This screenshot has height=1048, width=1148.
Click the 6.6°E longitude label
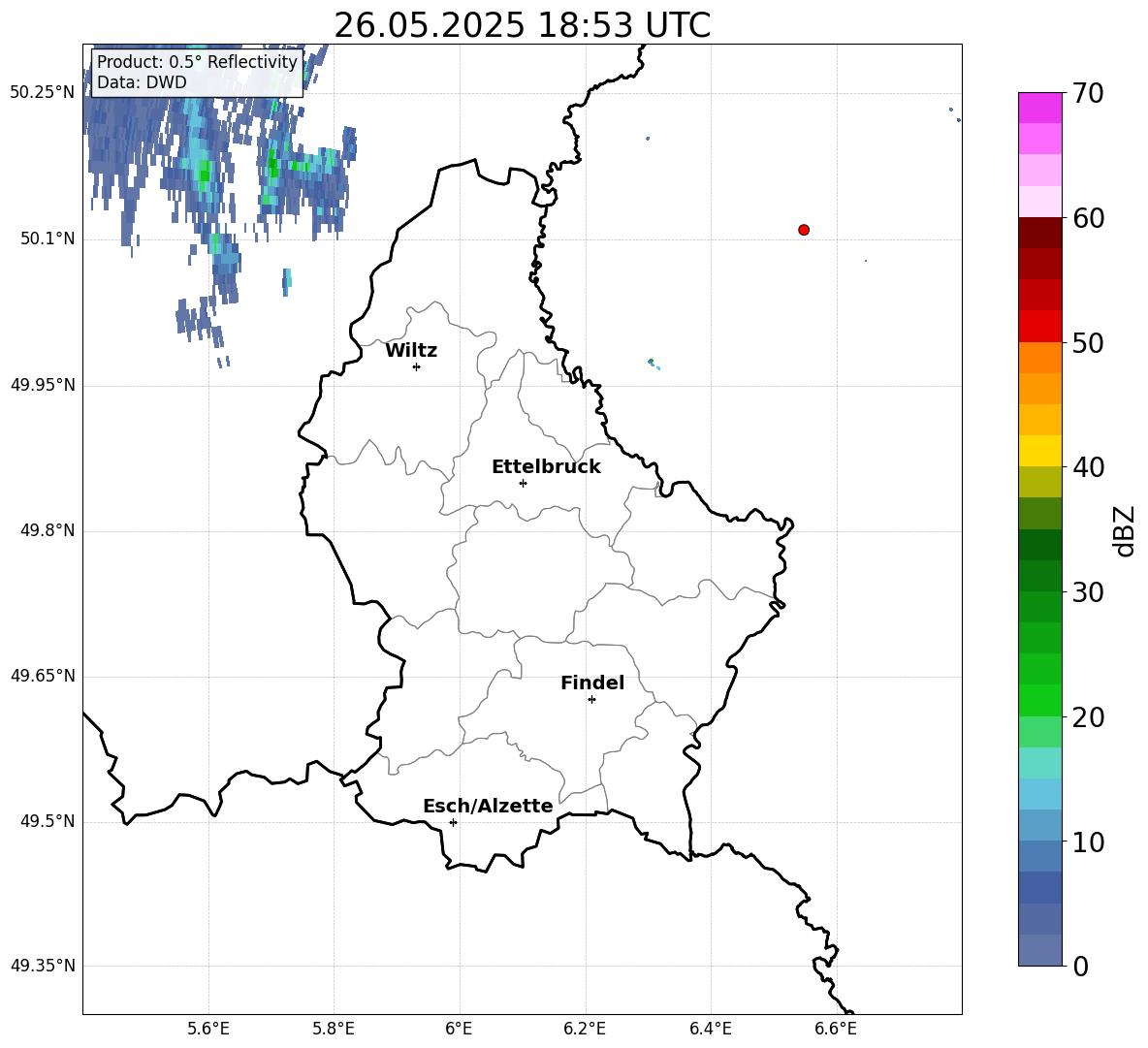coord(836,1029)
